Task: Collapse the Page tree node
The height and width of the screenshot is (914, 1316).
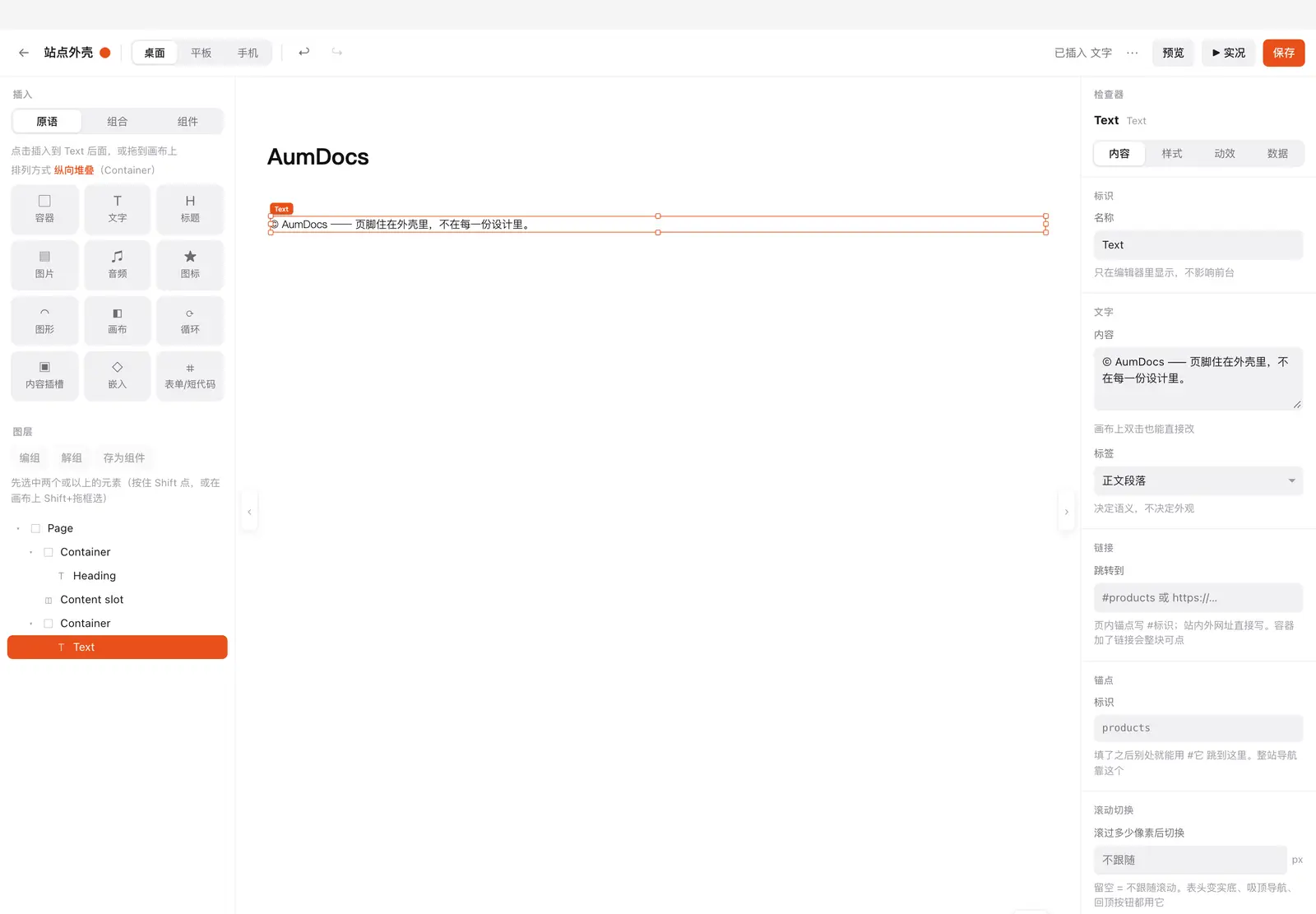Action: coord(18,528)
